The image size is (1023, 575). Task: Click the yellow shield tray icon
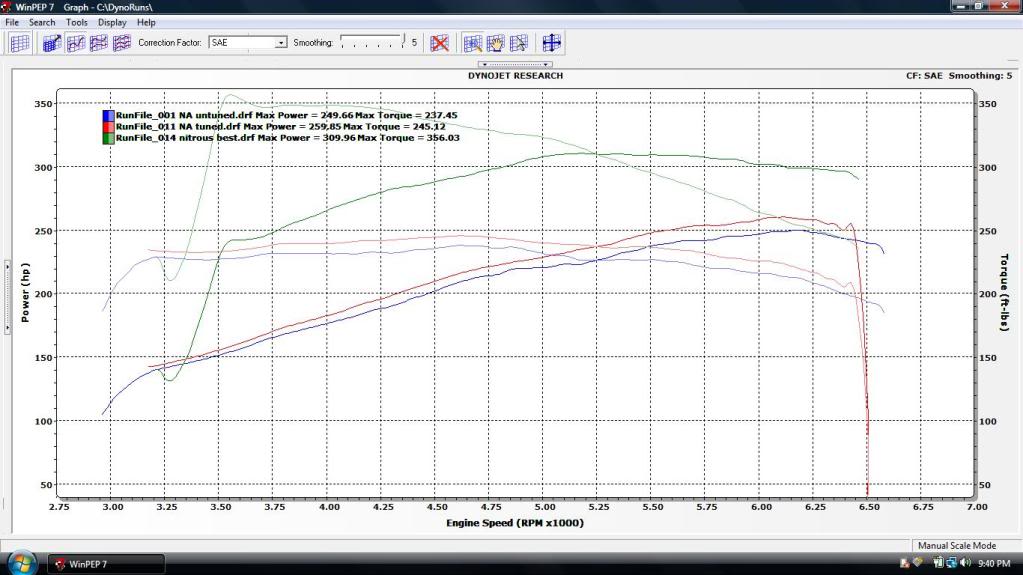click(918, 563)
